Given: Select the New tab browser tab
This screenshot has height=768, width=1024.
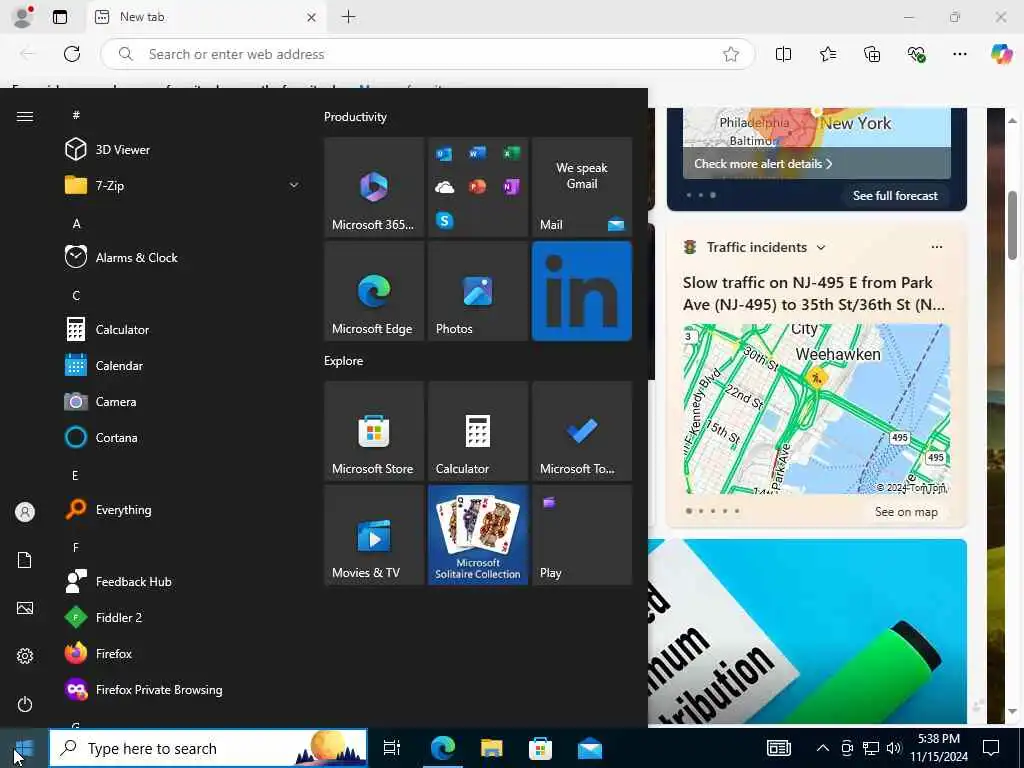Looking at the screenshot, I should point(206,18).
